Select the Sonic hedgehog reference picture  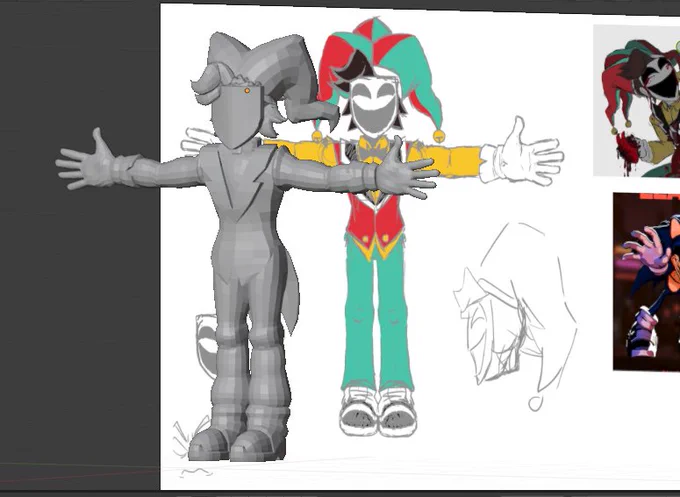pyautogui.click(x=646, y=282)
